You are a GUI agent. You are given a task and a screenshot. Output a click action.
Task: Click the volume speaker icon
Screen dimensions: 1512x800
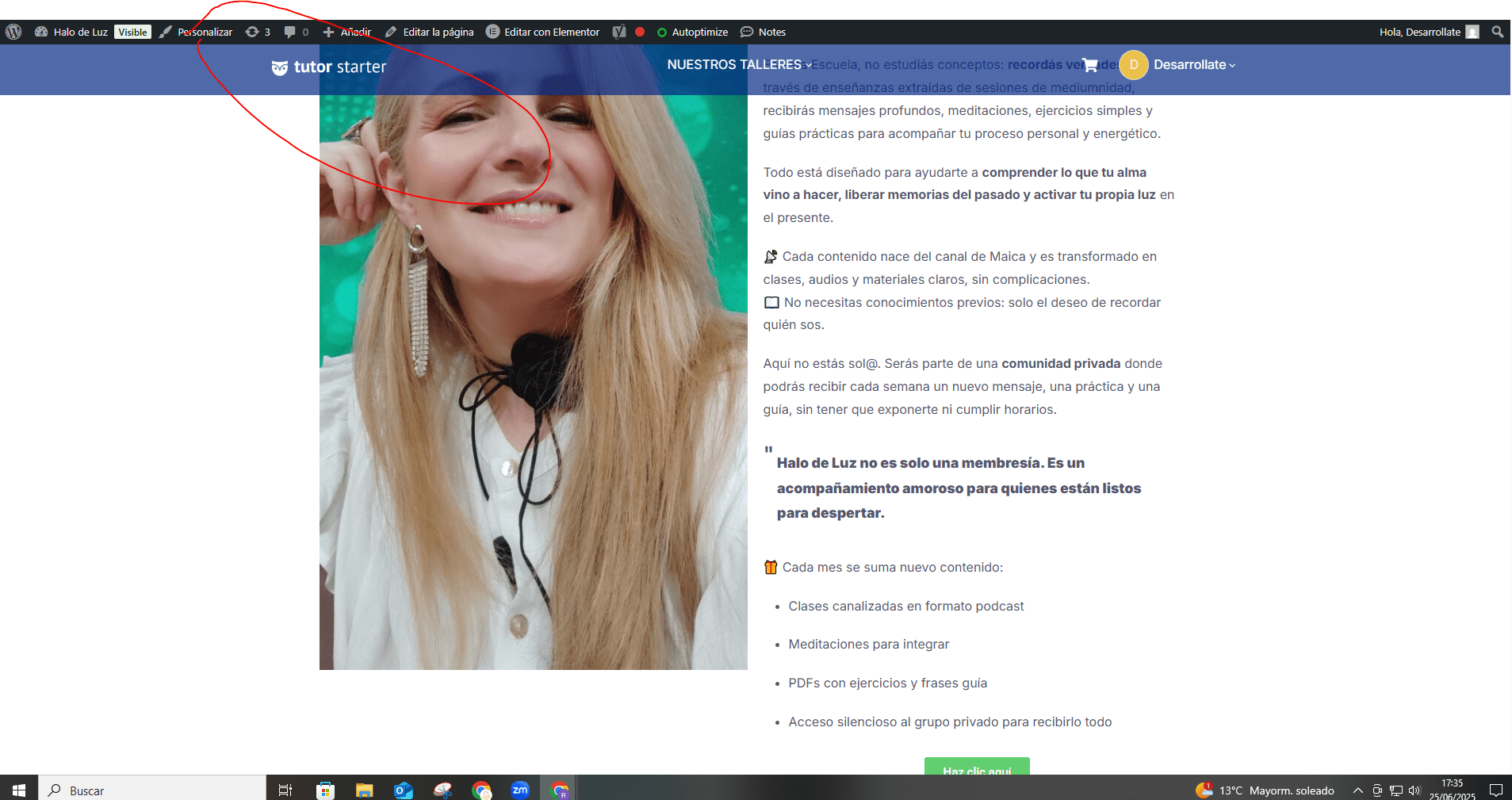(x=1414, y=790)
